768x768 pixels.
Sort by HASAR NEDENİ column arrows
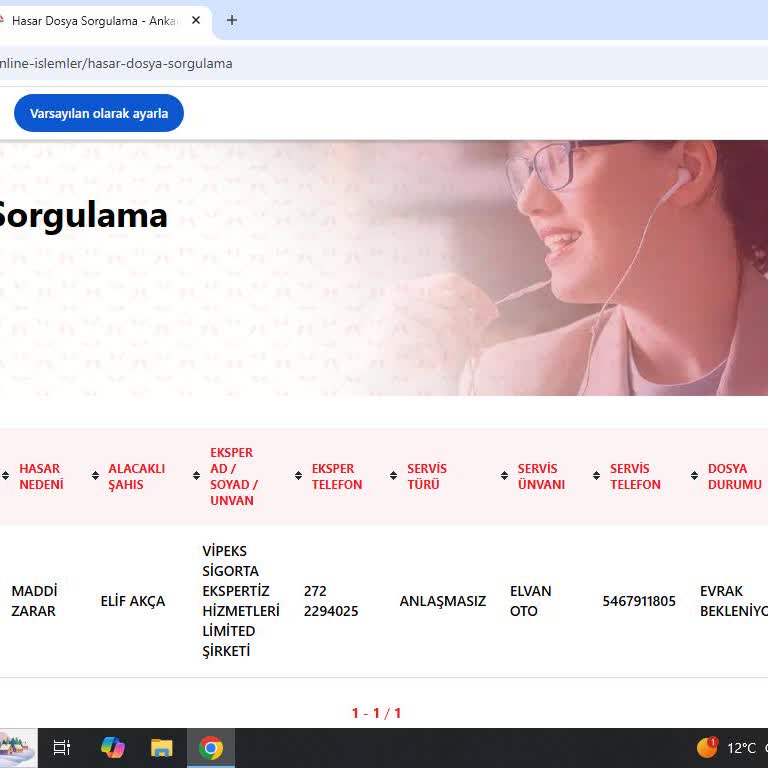[x=5, y=476]
